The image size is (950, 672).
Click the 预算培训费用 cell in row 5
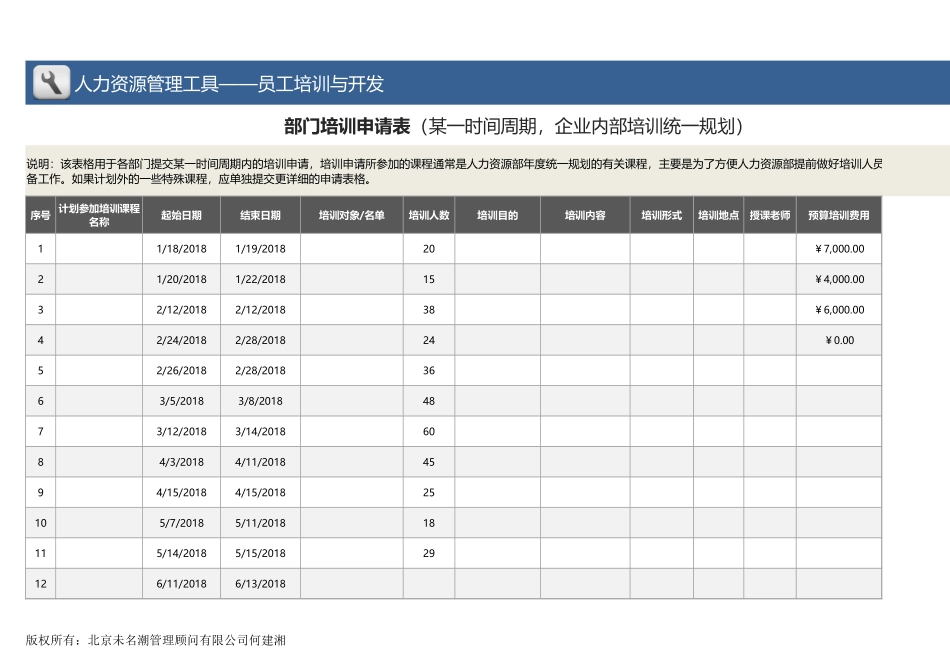point(839,371)
